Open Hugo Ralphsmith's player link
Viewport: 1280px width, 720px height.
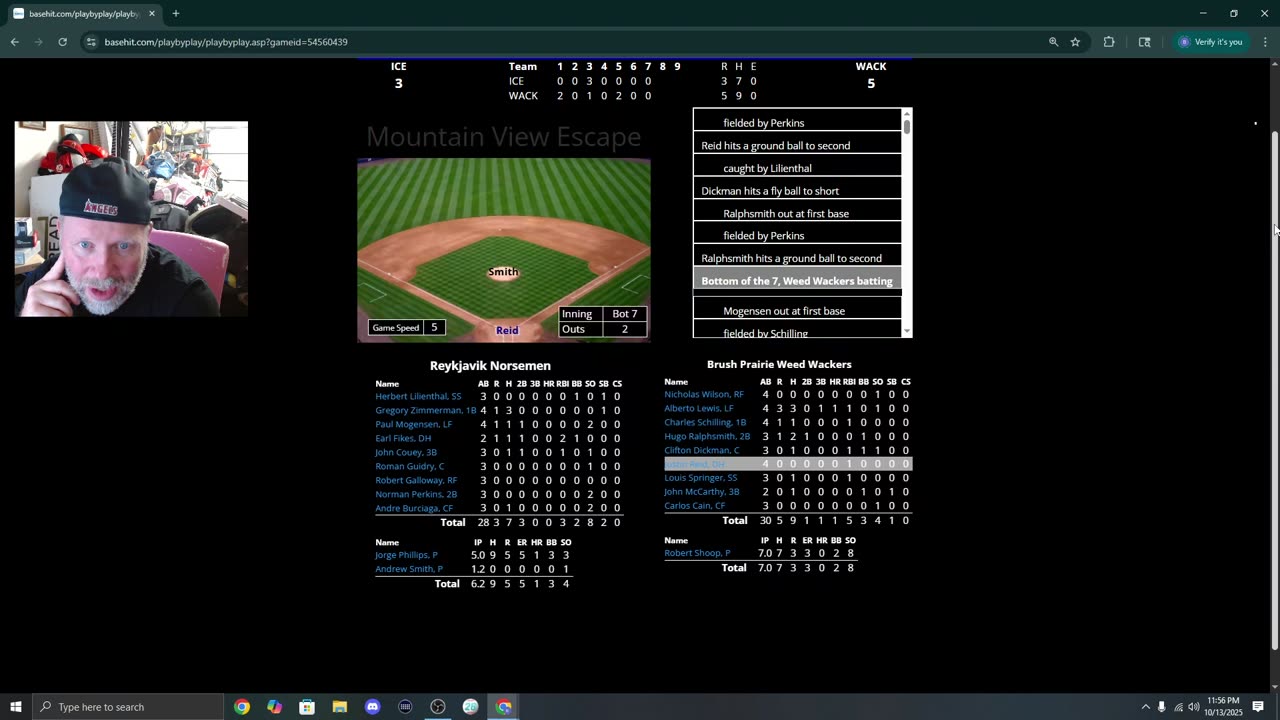(x=707, y=437)
